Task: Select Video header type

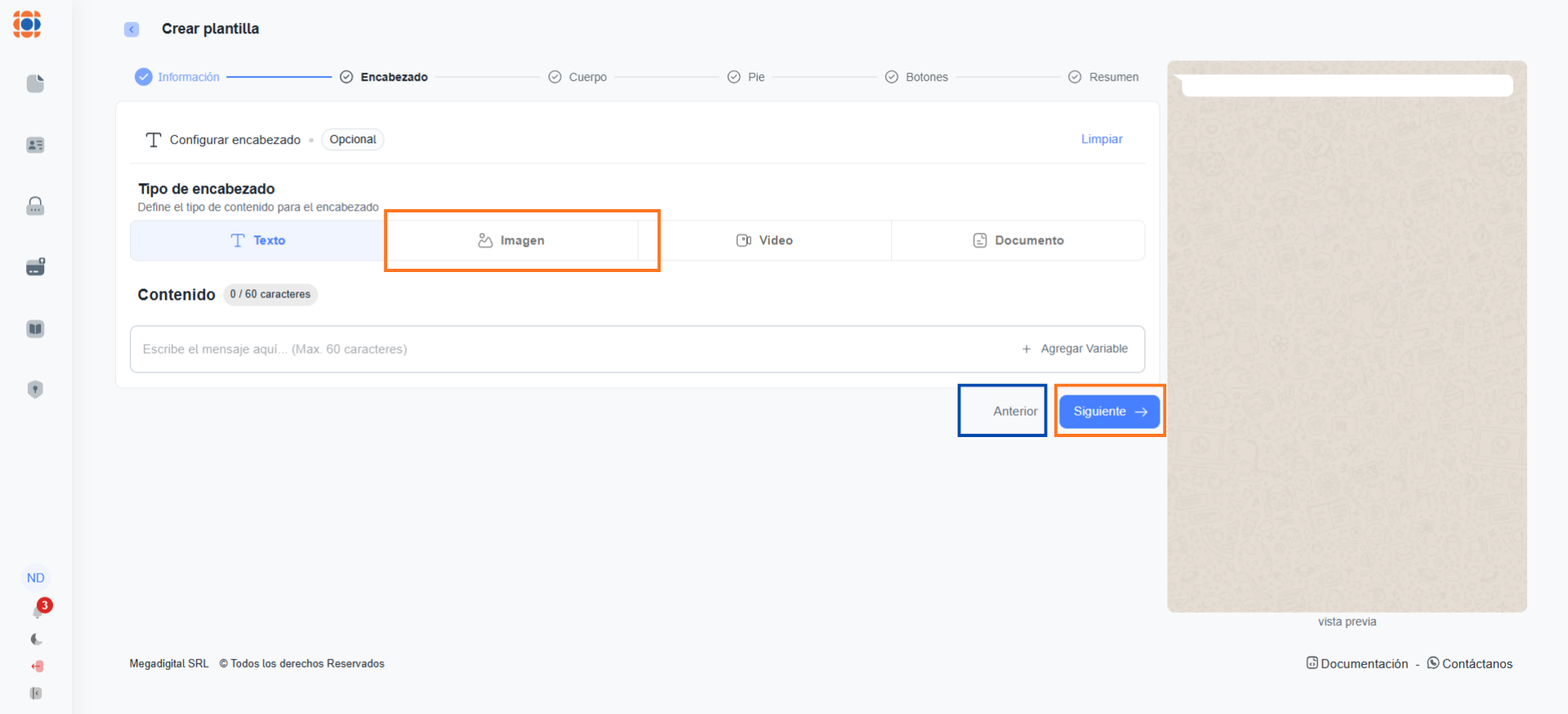Action: [764, 240]
